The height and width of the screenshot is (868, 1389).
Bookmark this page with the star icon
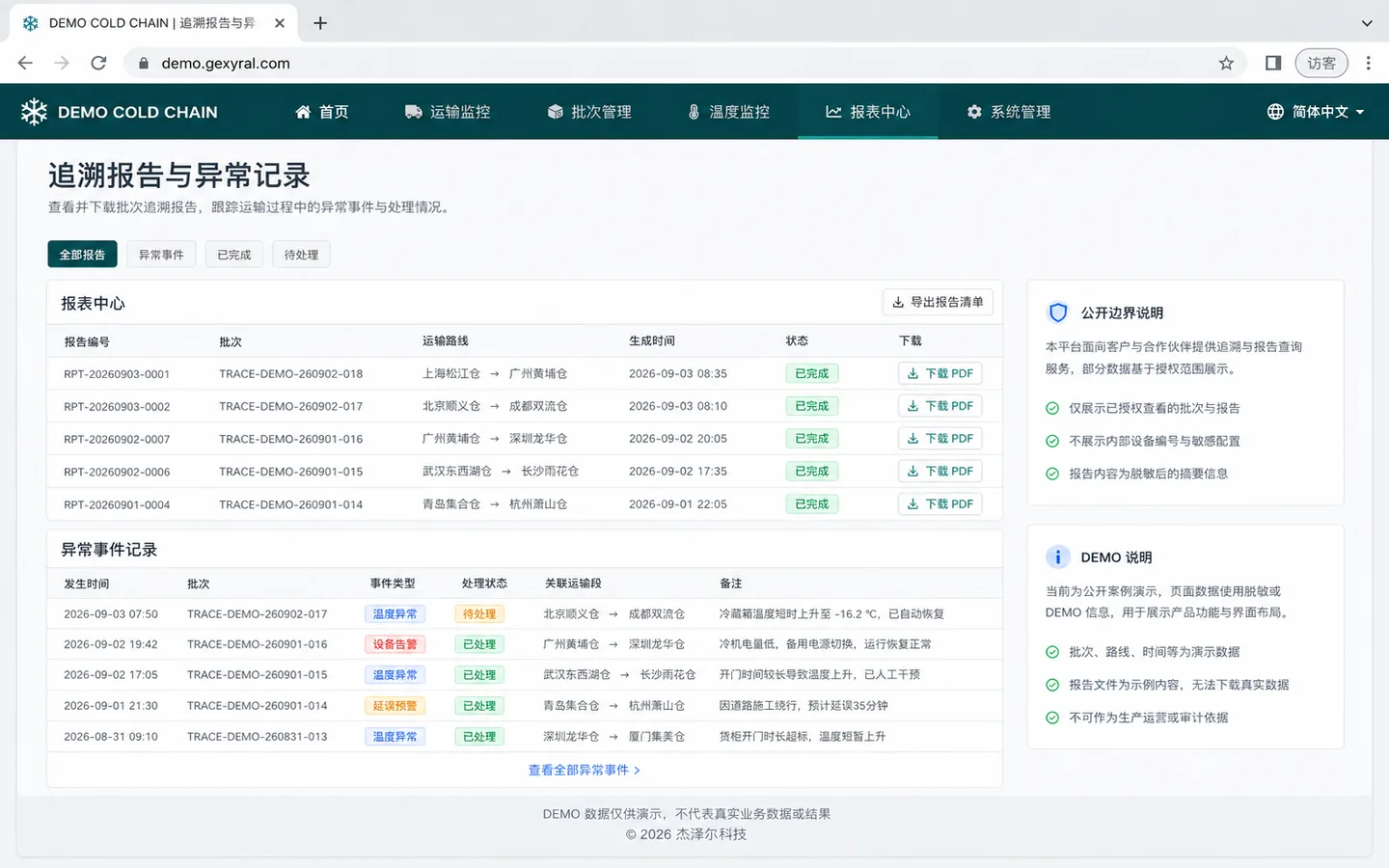coord(1226,63)
